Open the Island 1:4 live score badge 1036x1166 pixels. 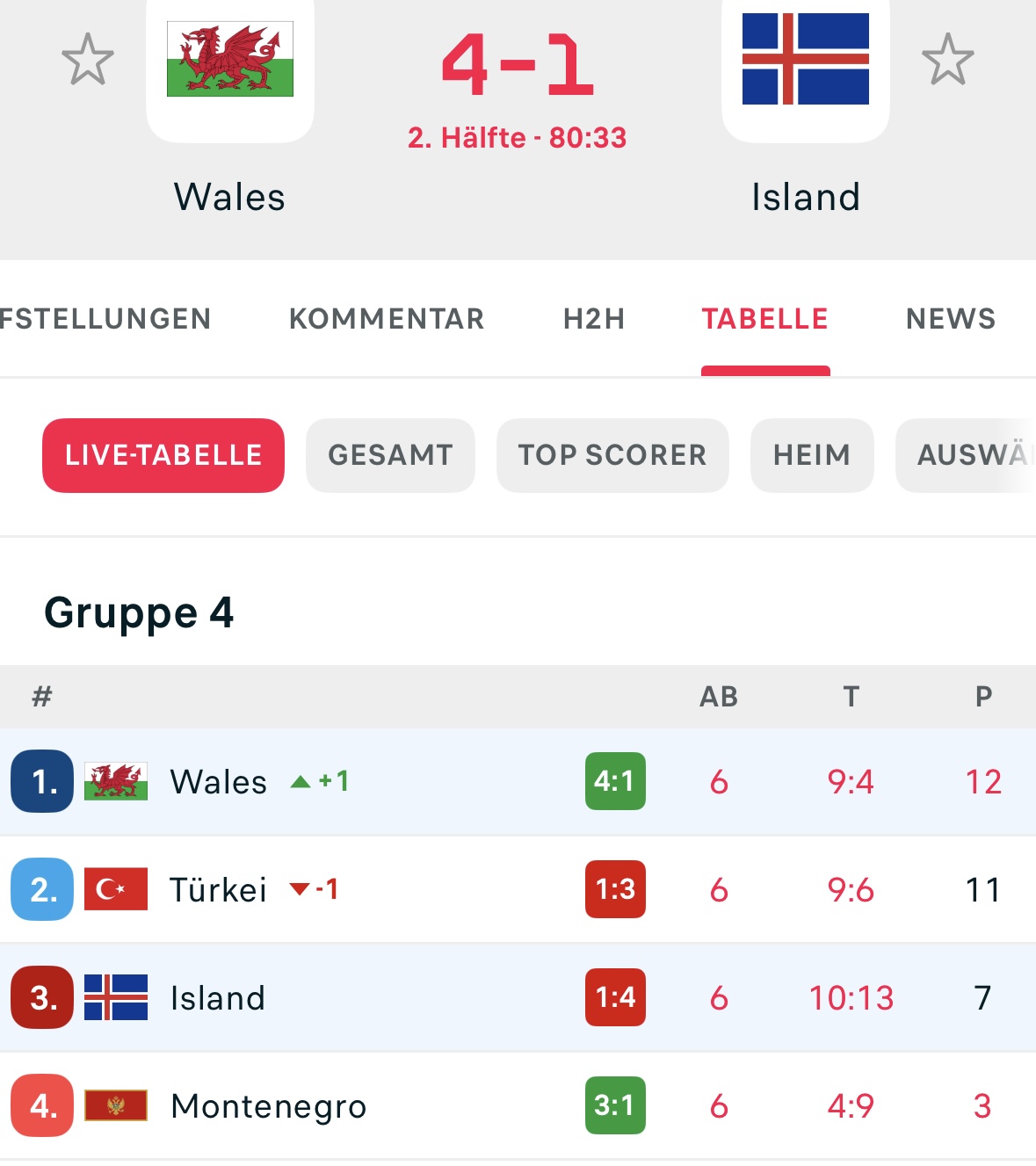pyautogui.click(x=615, y=997)
